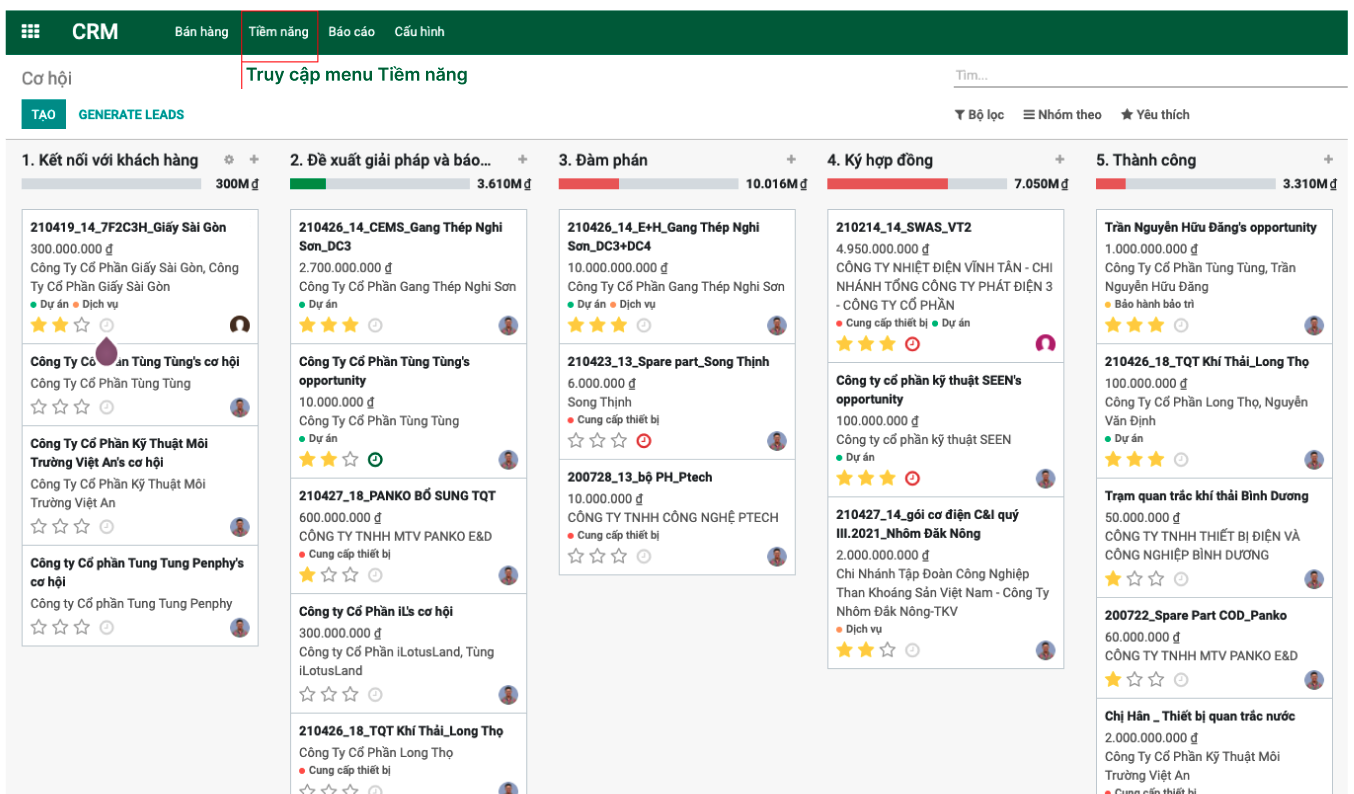Viewport: 1354px width, 794px height.
Task: Set first star priority on 200728_13_bộ PH_Ptech card
Action: pyautogui.click(x=576, y=556)
